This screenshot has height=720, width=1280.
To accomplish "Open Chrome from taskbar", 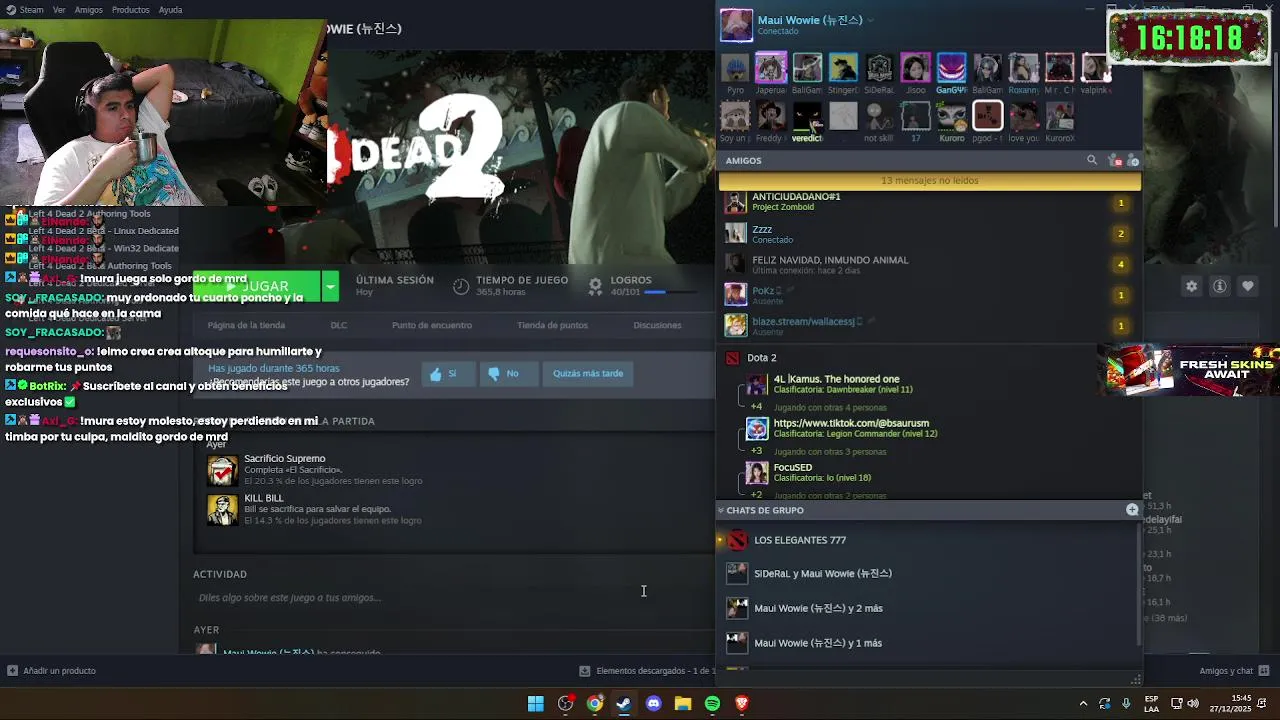I will click(x=595, y=704).
